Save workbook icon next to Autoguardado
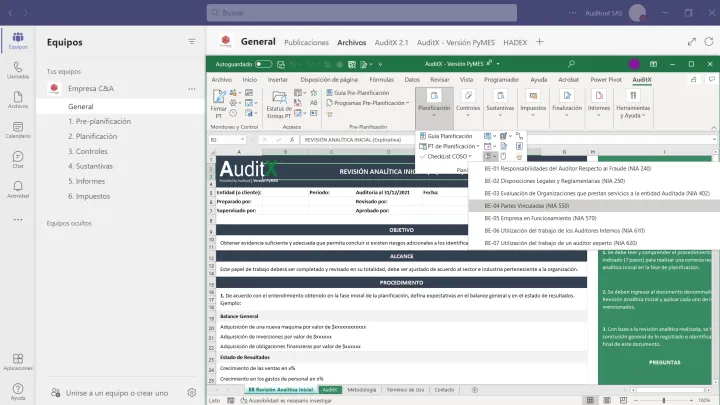Screen dimensions: 720x405 [281, 64]
